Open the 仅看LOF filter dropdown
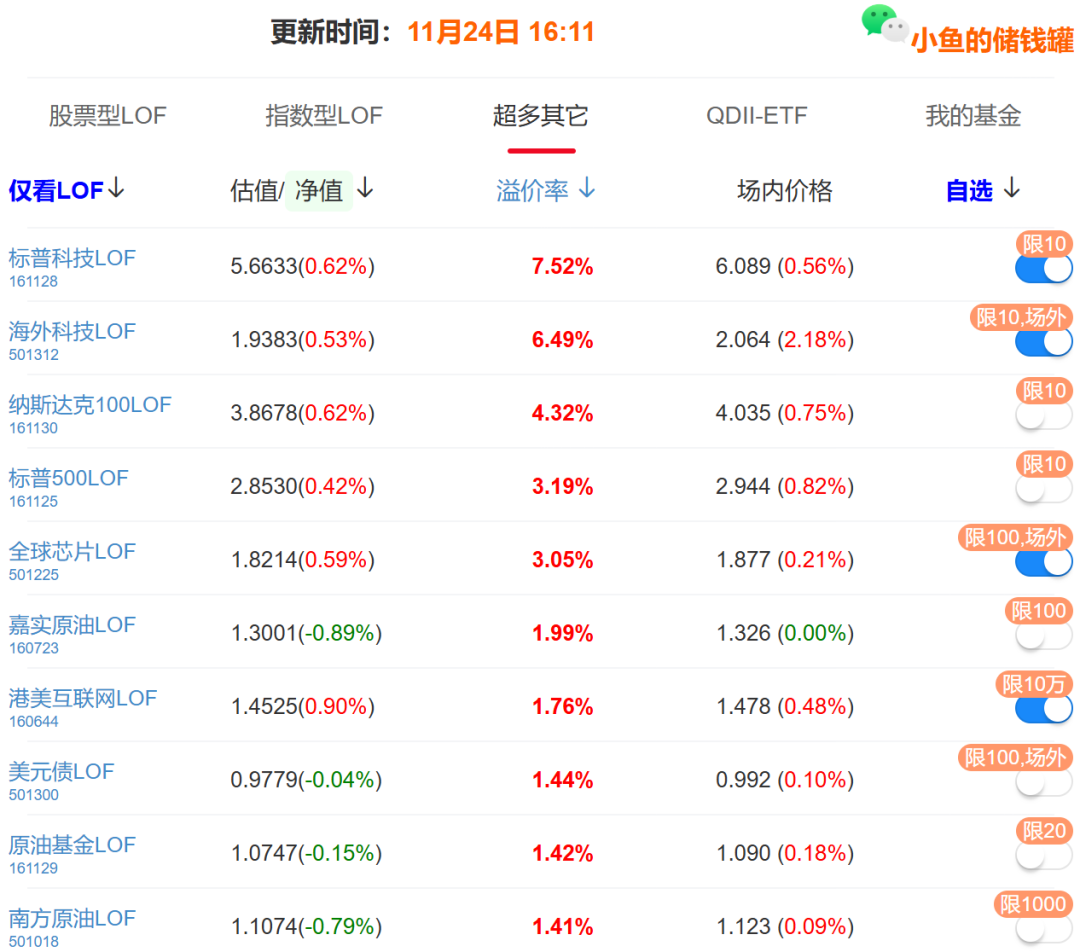The height and width of the screenshot is (952, 1080). point(66,190)
